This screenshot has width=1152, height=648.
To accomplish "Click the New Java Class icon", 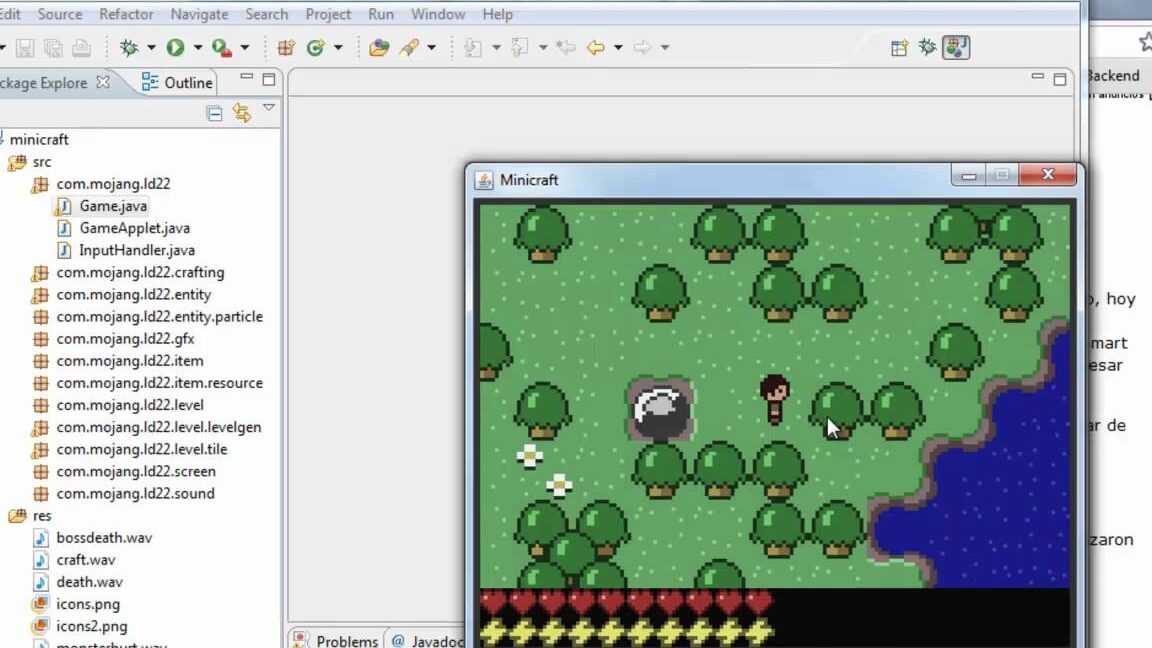I will (316, 47).
